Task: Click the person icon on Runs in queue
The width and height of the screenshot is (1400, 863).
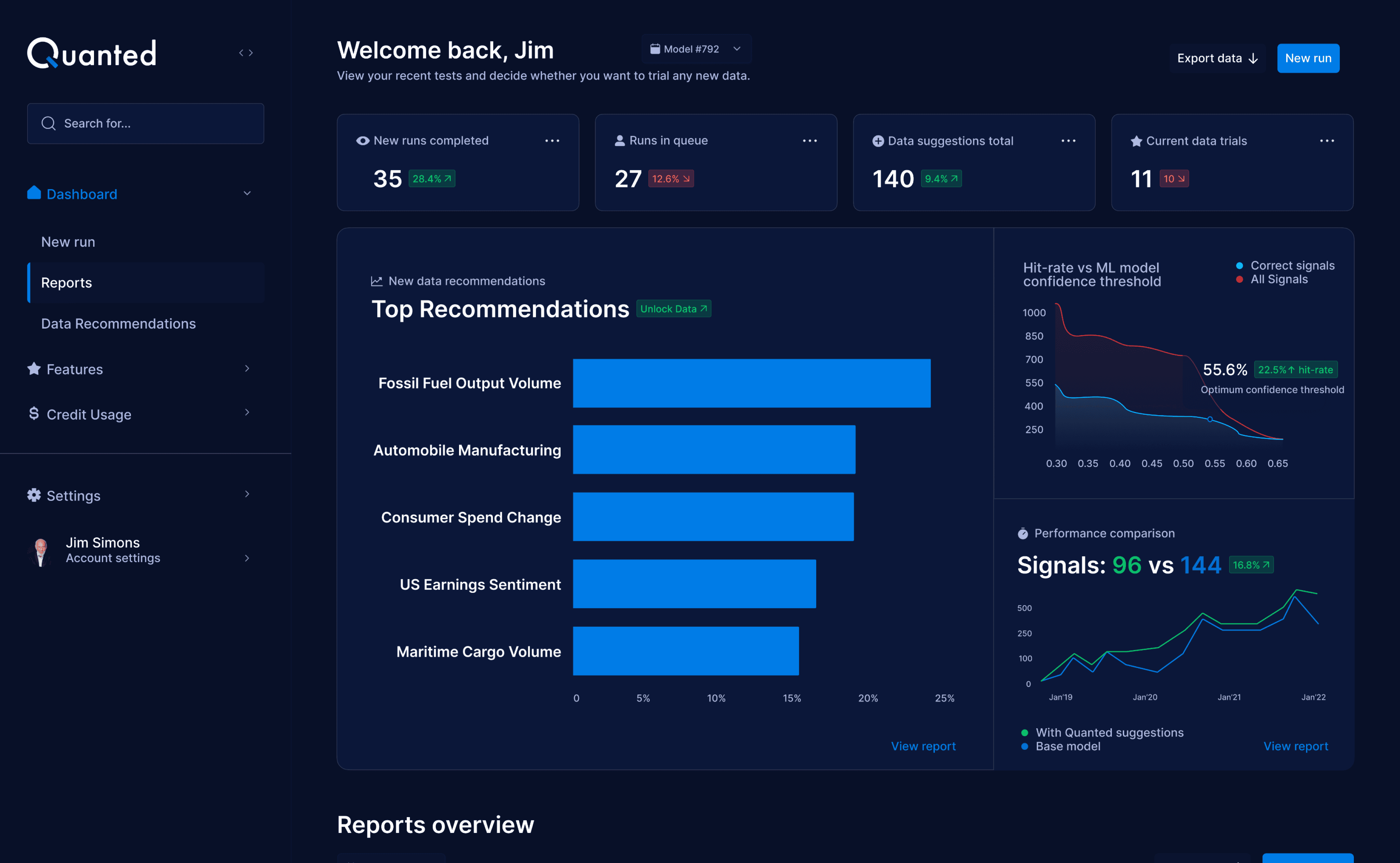Action: click(620, 141)
